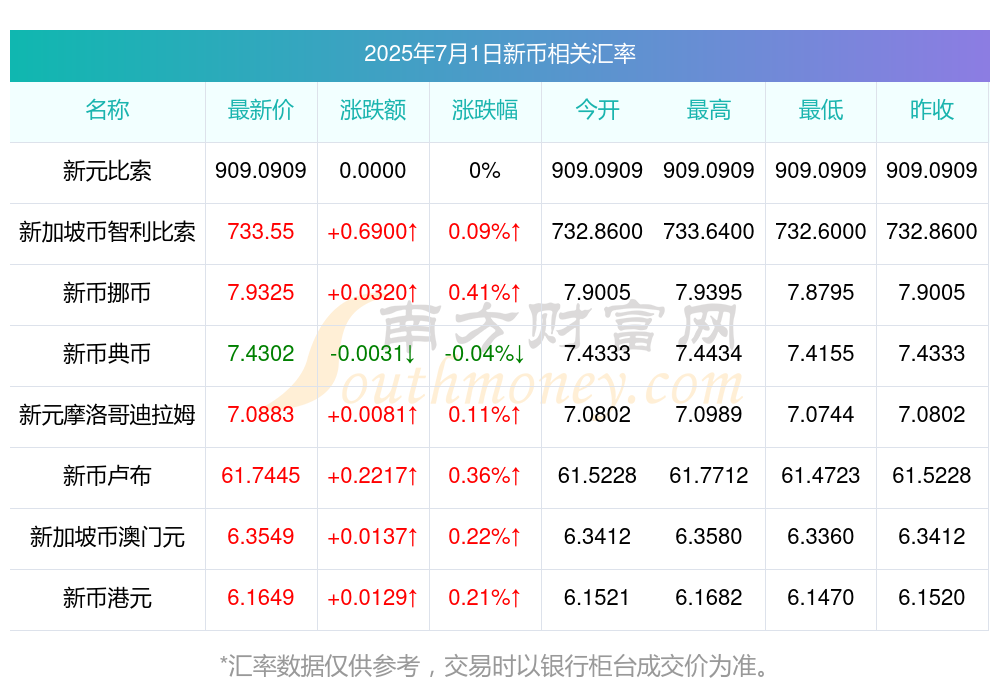The image size is (1000, 698).
Task: Click latest price 6.3549
Action: pos(261,537)
